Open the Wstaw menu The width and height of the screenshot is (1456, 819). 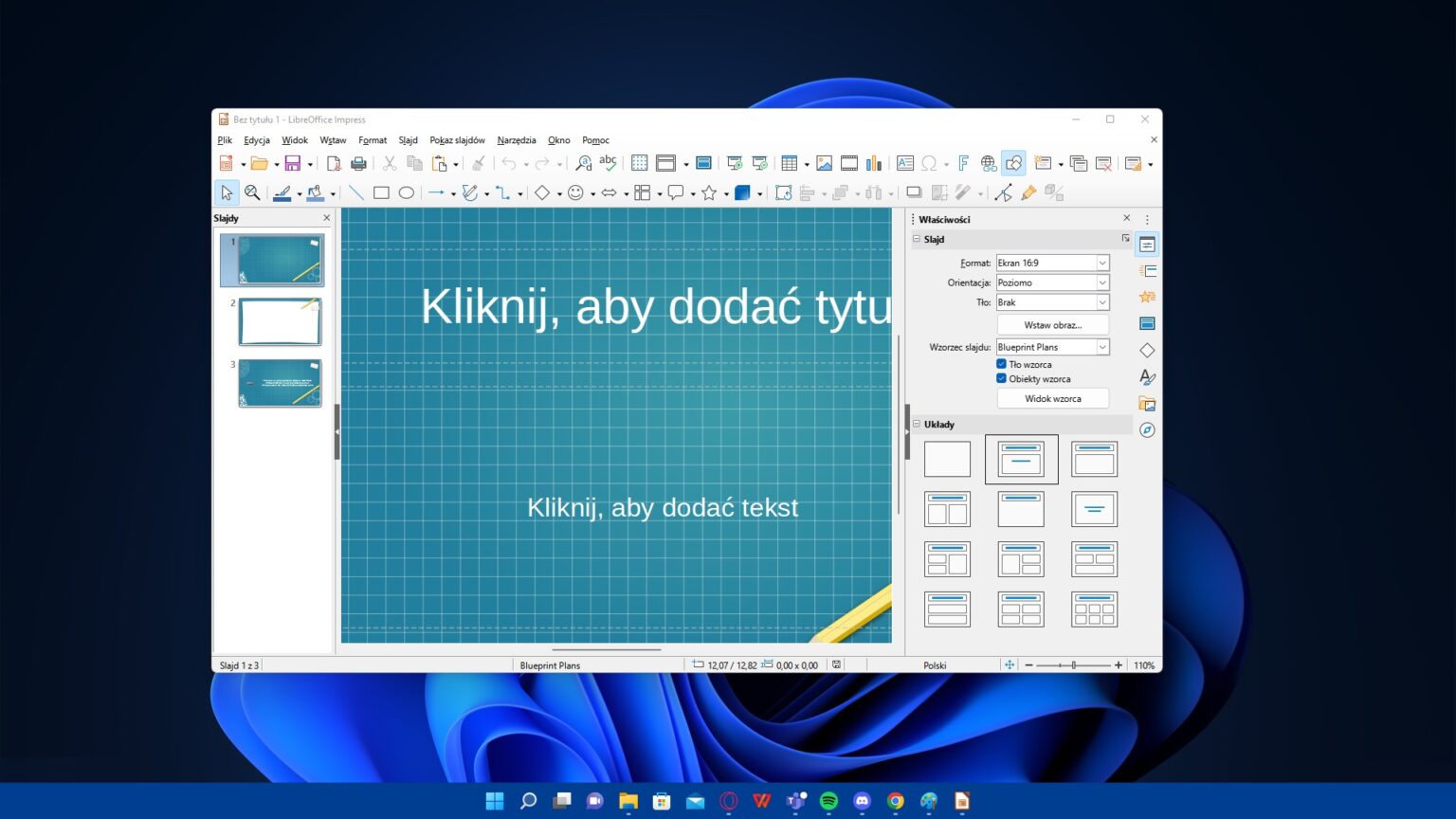(x=333, y=140)
